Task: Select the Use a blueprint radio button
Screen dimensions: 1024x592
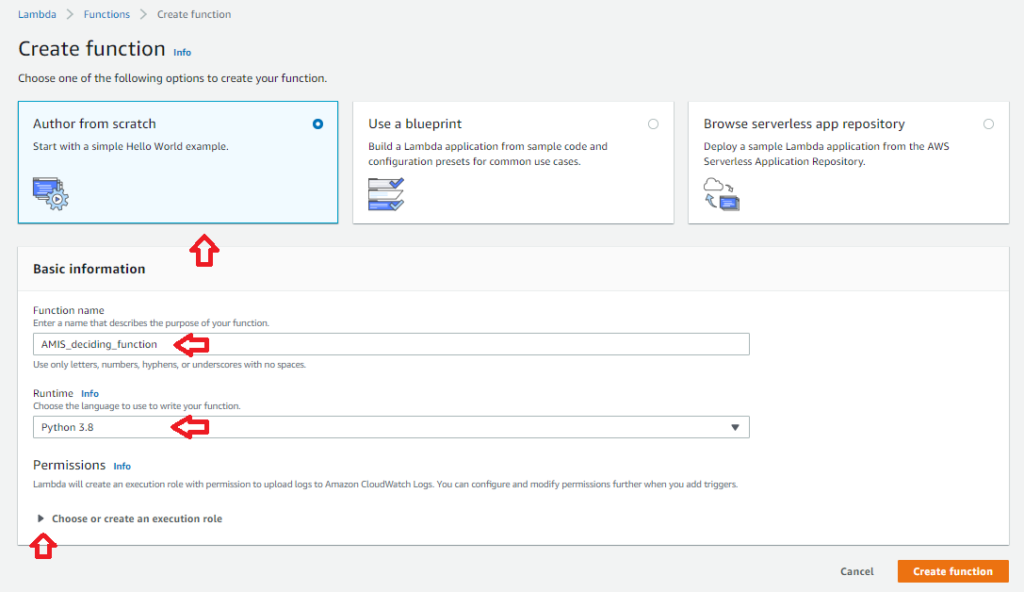Action: point(653,124)
